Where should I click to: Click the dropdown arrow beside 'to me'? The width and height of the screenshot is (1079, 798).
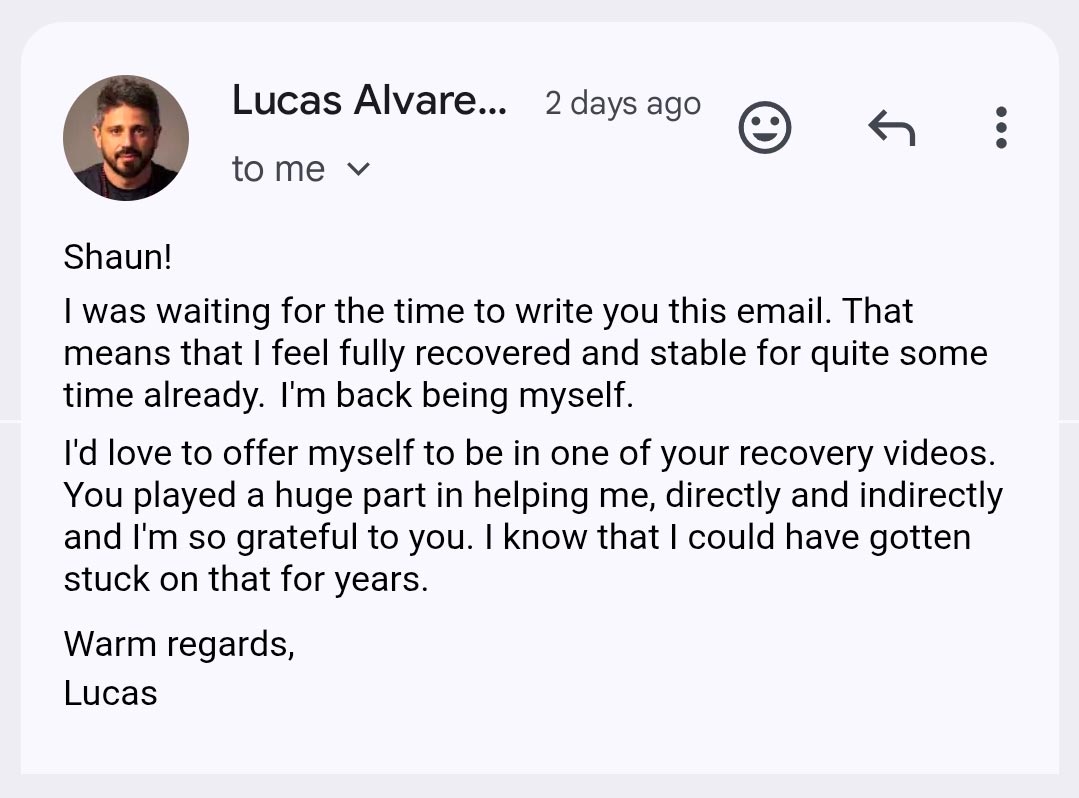coord(360,169)
